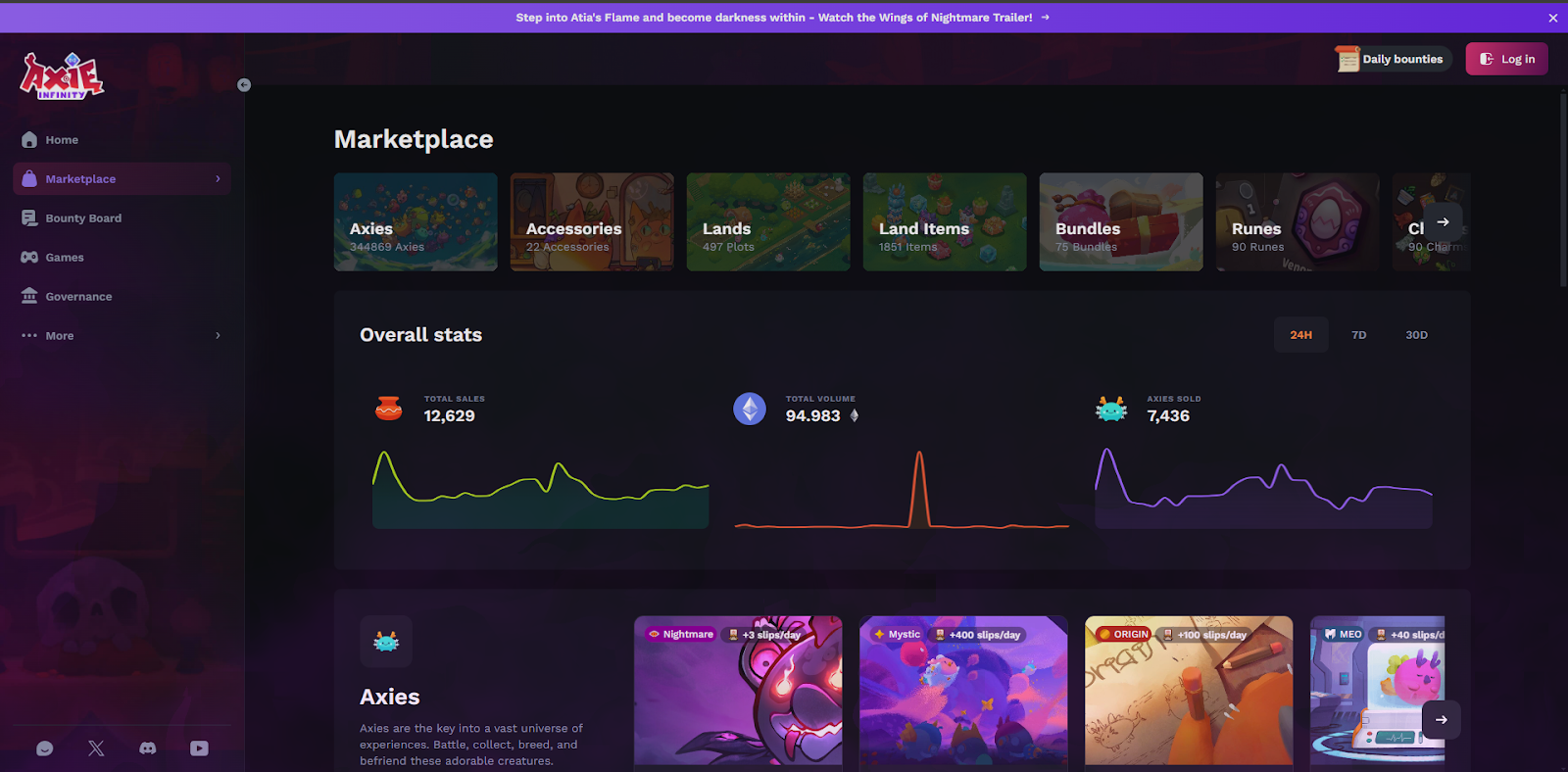Image resolution: width=1568 pixels, height=772 pixels.
Task: Open the YouTube social link
Action: pos(199,748)
